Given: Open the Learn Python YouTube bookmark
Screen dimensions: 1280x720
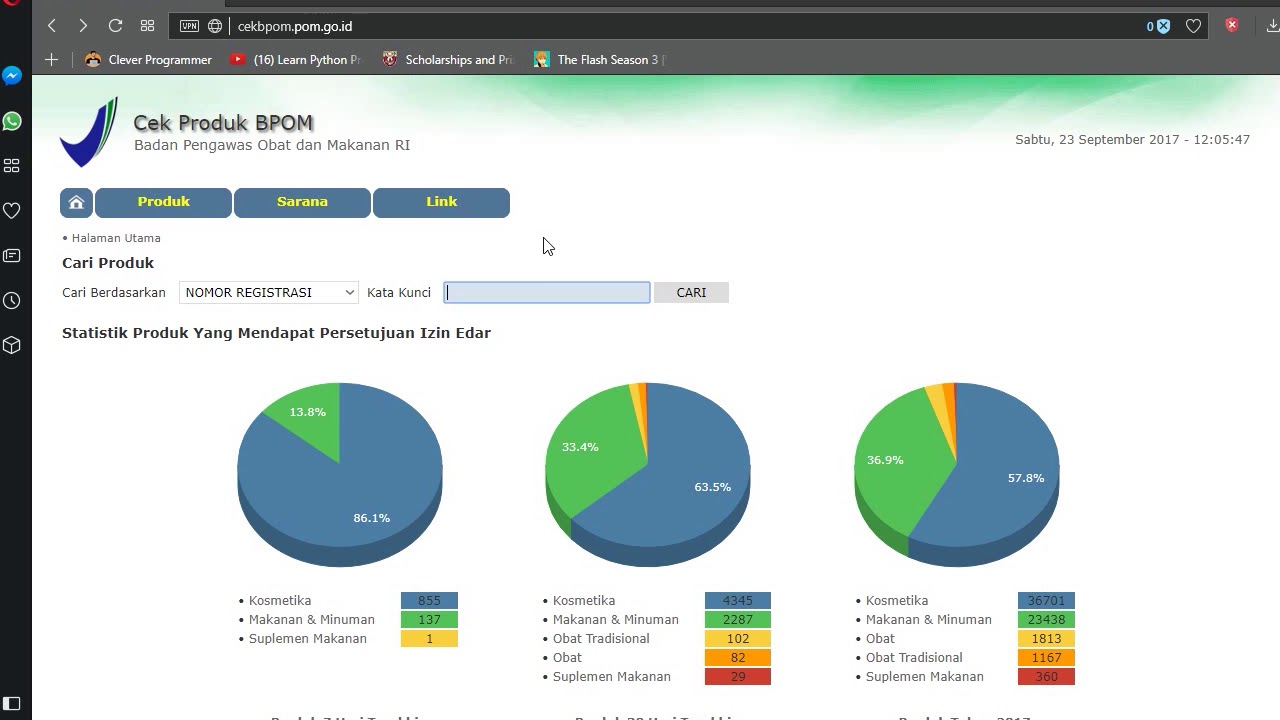Looking at the screenshot, I should click(x=295, y=60).
